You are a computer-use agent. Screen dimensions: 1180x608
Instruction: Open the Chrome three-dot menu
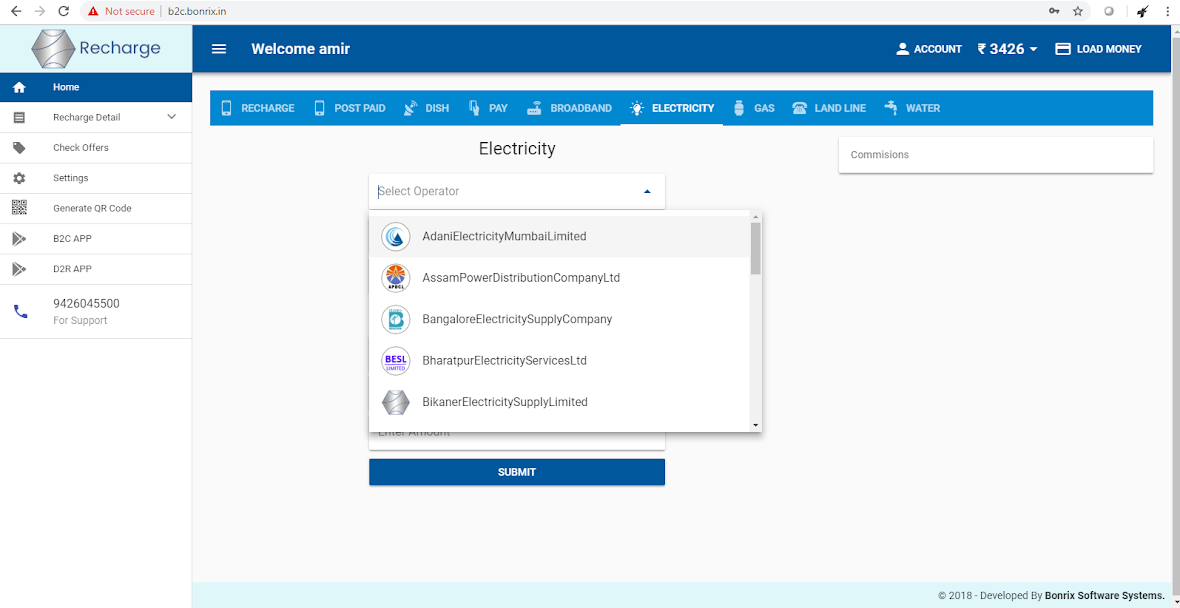1168,11
